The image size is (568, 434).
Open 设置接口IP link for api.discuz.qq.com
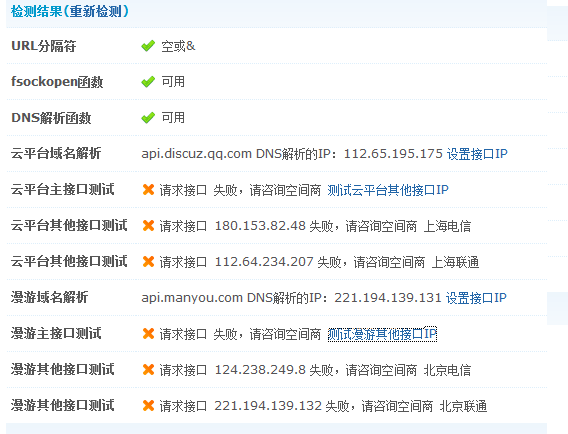(x=477, y=154)
